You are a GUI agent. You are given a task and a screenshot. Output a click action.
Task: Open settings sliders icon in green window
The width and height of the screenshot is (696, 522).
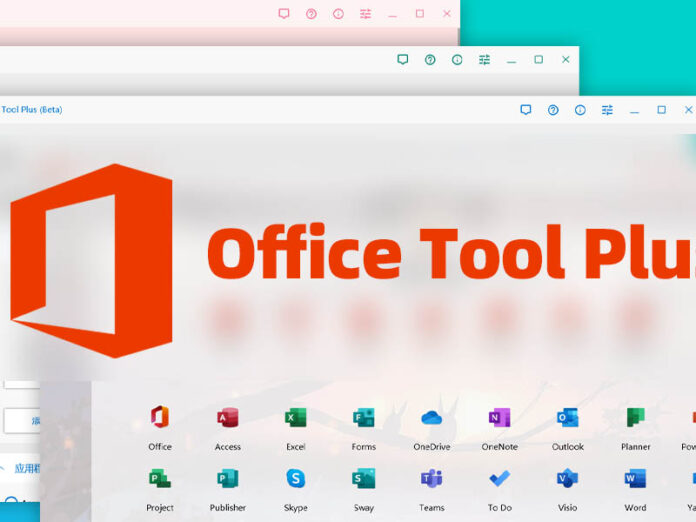click(x=484, y=59)
